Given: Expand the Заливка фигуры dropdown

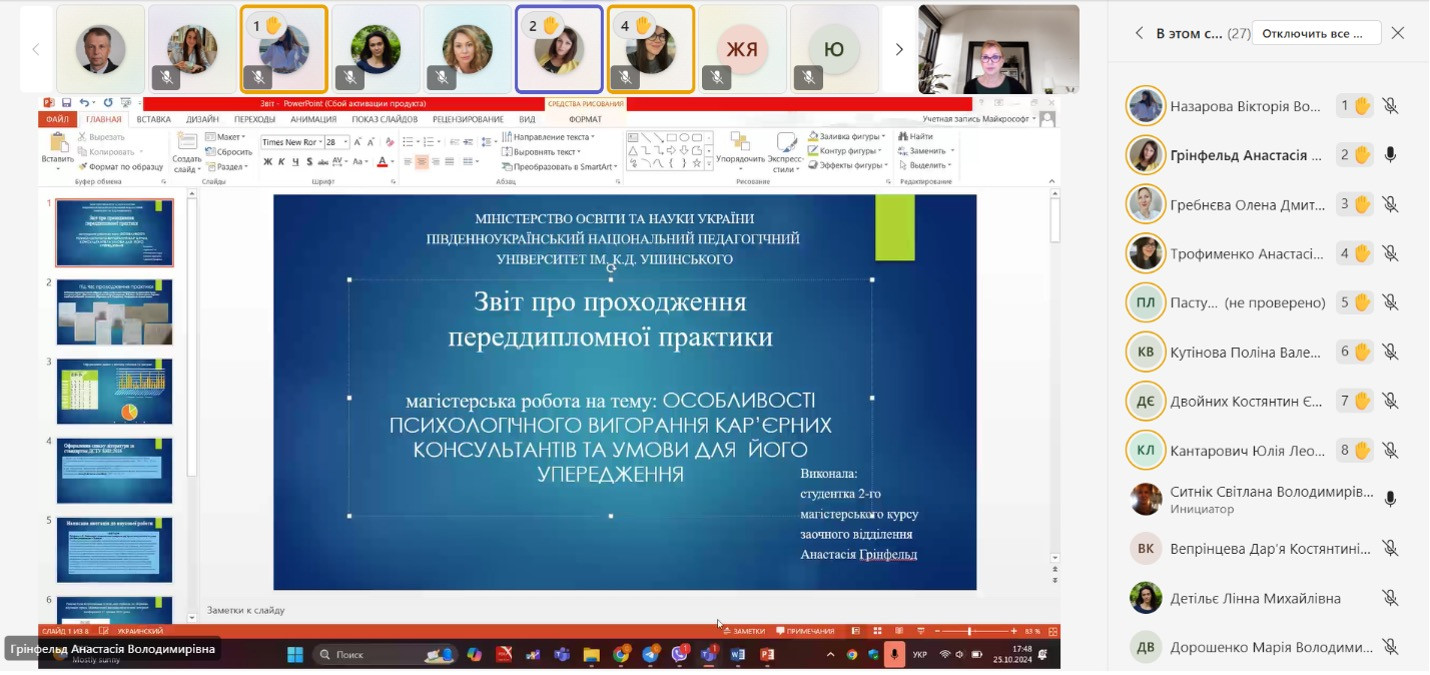Looking at the screenshot, I should click(884, 136).
